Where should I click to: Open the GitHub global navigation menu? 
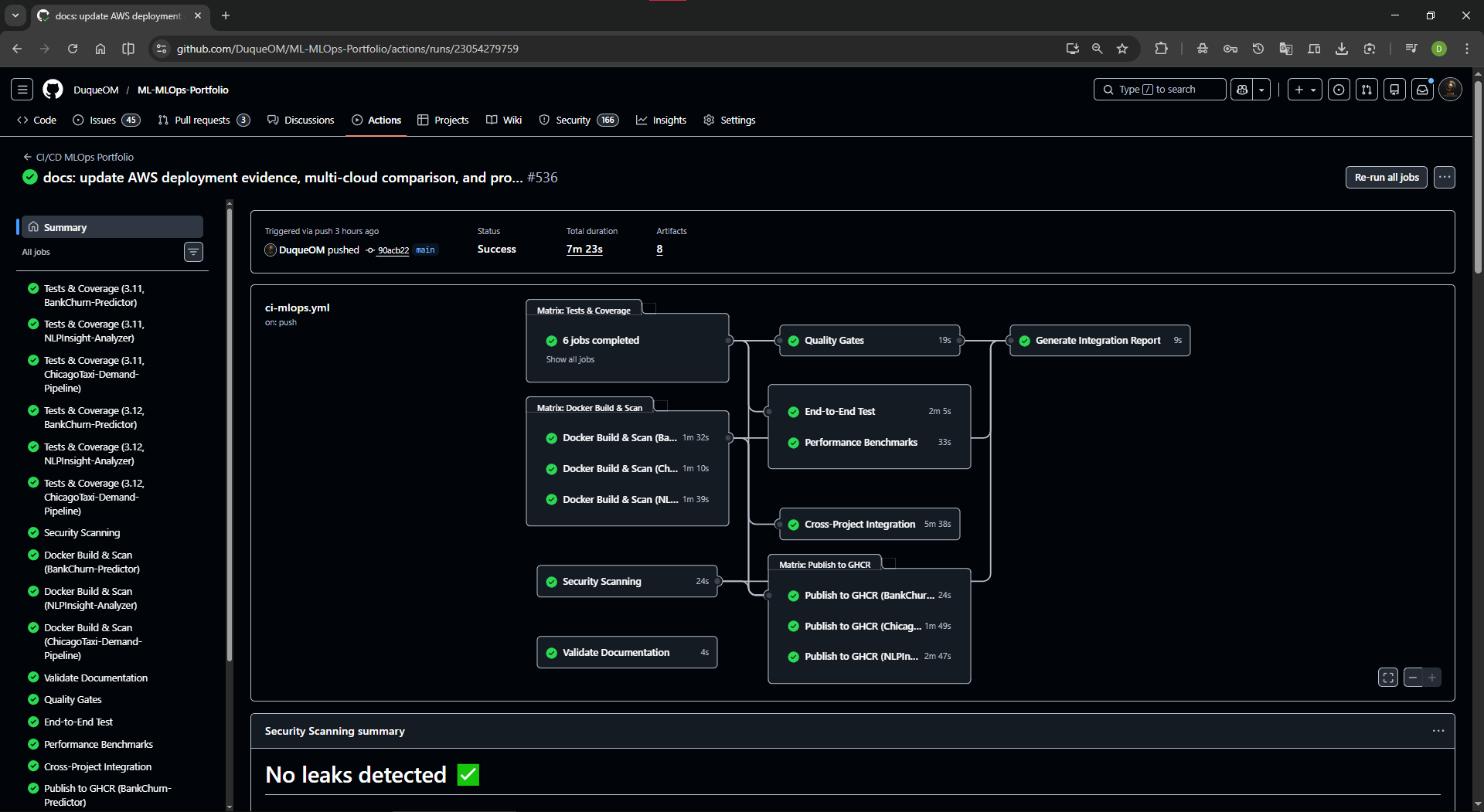[x=22, y=90]
